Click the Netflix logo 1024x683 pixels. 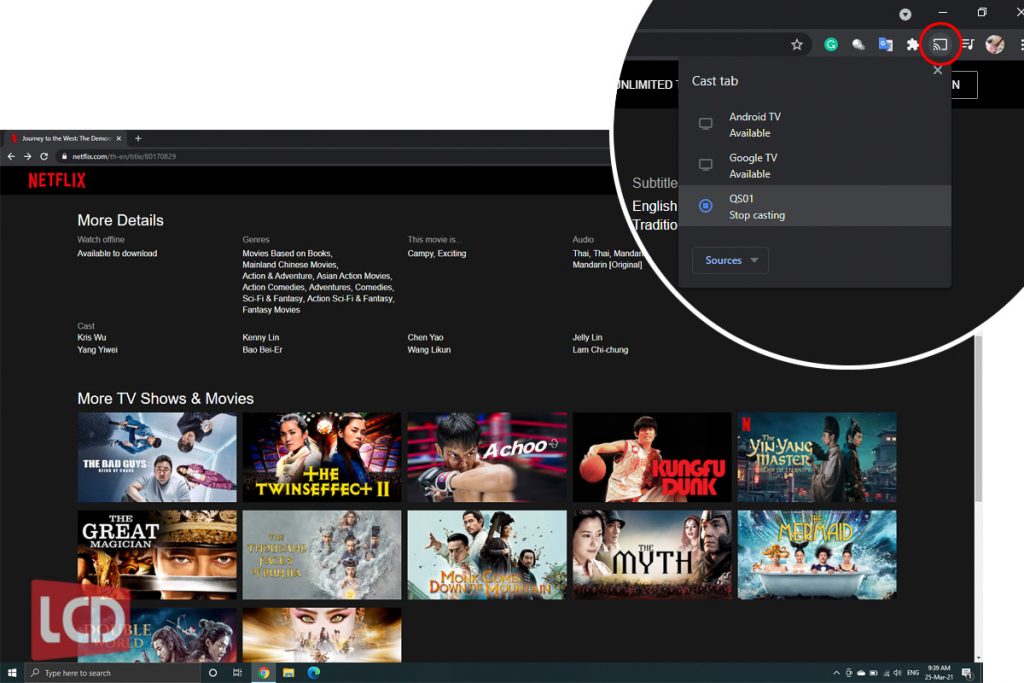pyautogui.click(x=57, y=181)
